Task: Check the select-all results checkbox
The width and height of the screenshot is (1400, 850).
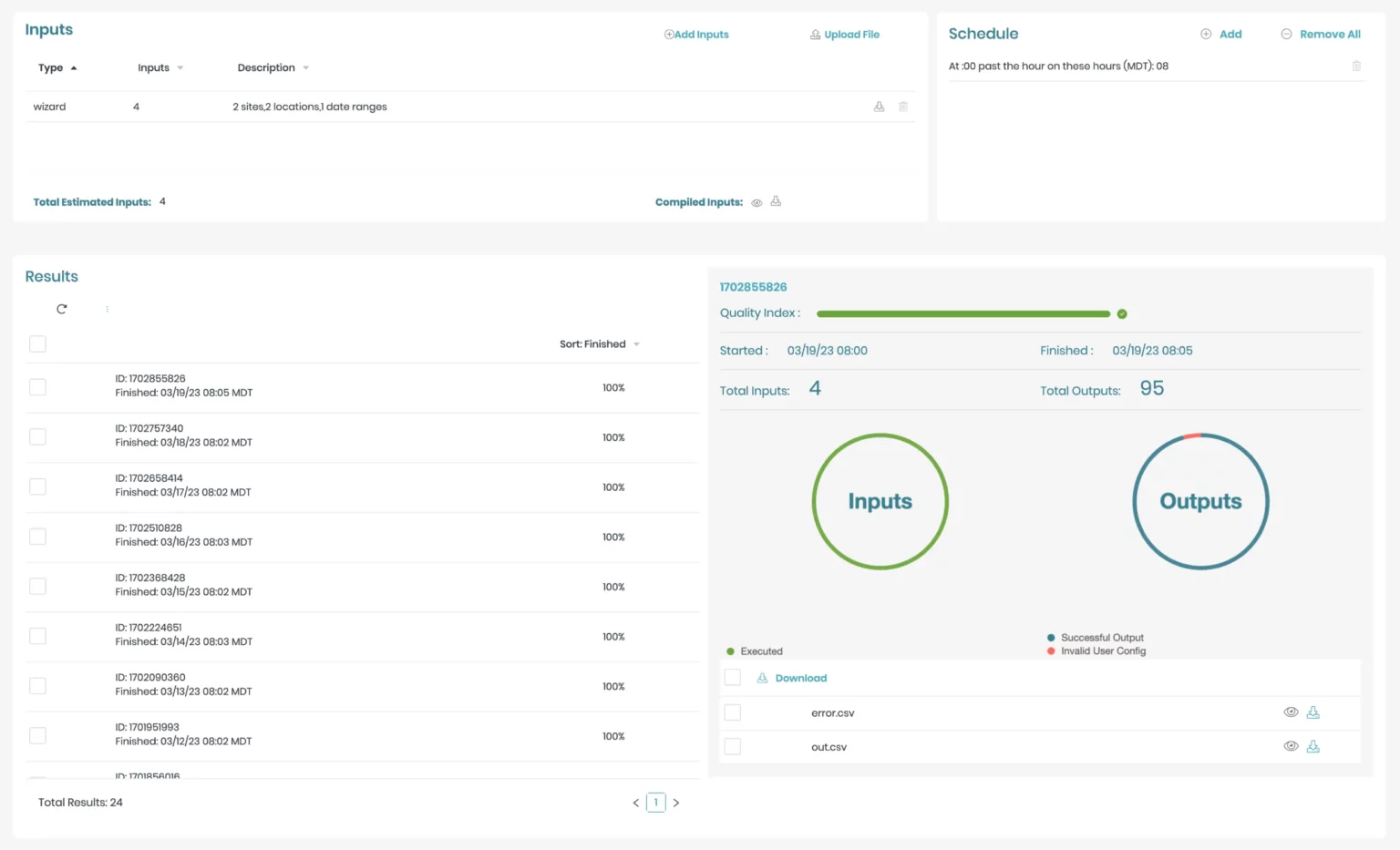Action: [37, 343]
